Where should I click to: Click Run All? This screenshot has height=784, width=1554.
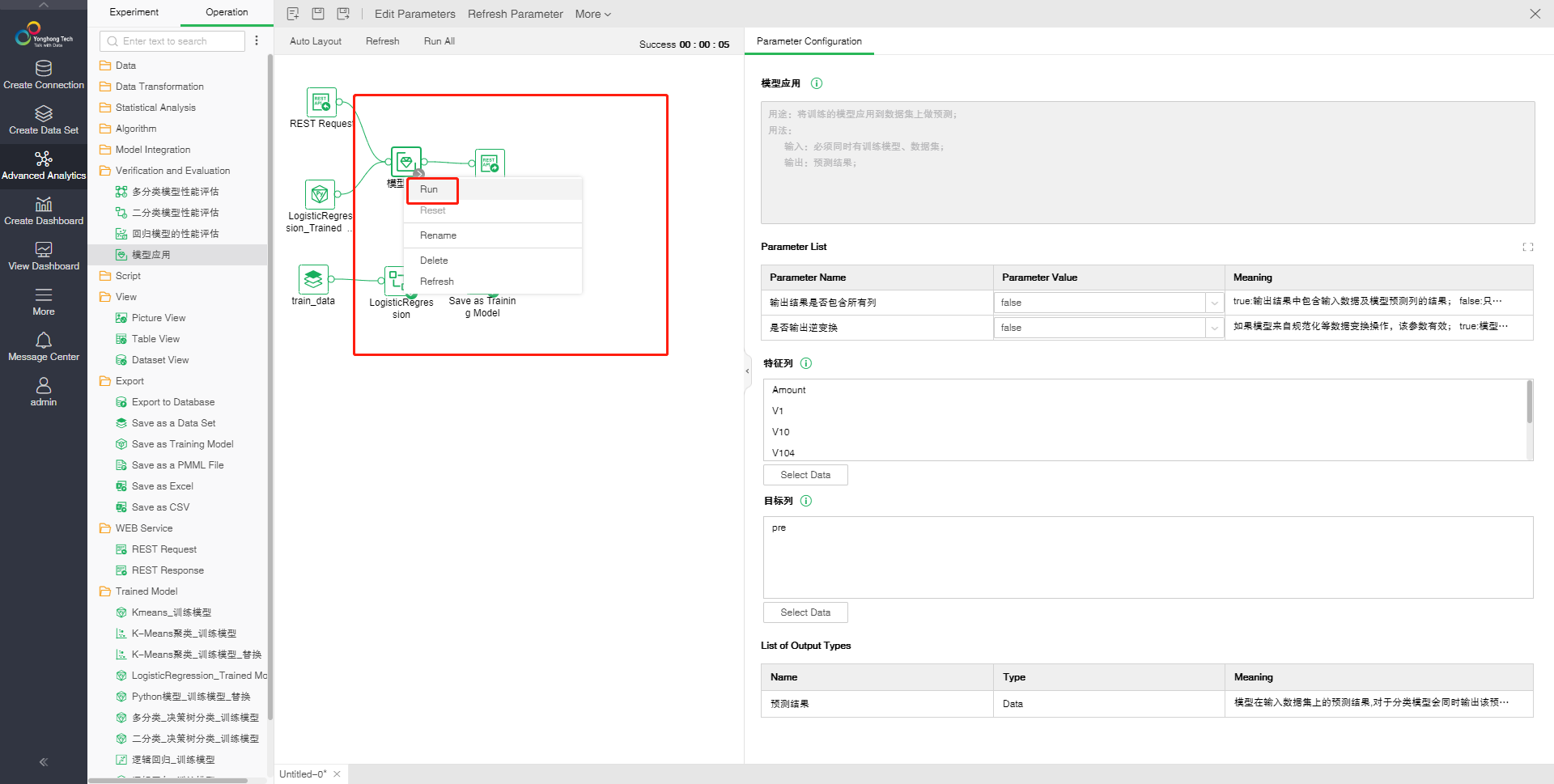tap(439, 41)
